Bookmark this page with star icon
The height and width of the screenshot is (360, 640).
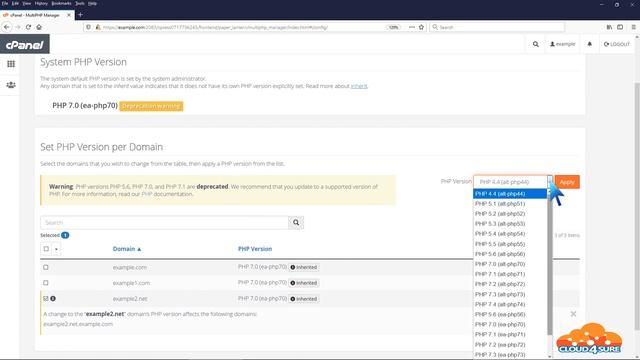point(421,27)
